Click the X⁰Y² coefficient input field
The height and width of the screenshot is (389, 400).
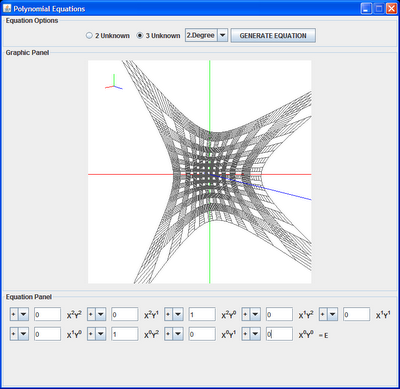125,334
